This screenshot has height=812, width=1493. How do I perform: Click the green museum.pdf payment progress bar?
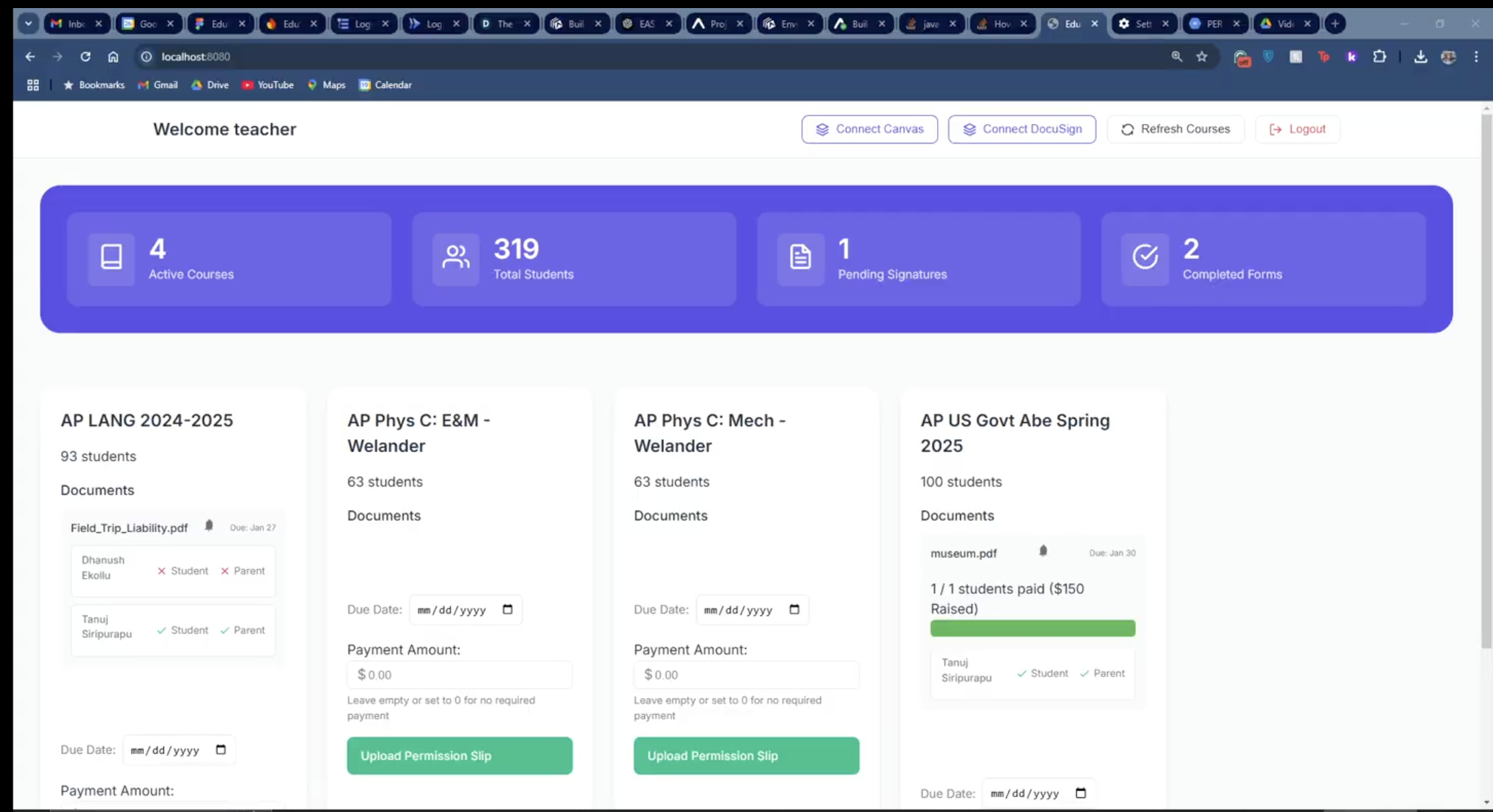[1032, 628]
